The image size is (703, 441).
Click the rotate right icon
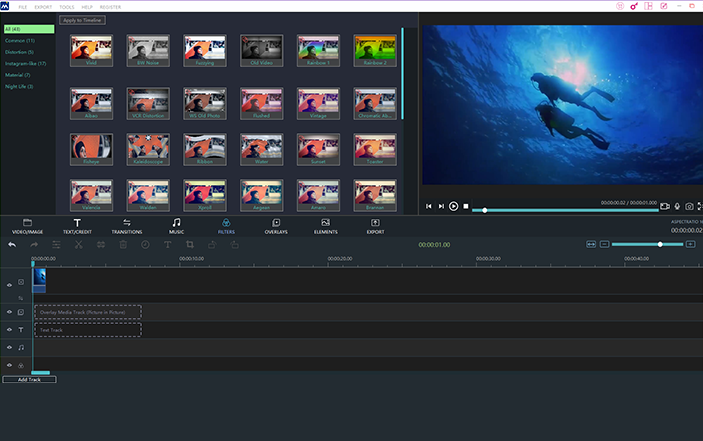pos(234,245)
